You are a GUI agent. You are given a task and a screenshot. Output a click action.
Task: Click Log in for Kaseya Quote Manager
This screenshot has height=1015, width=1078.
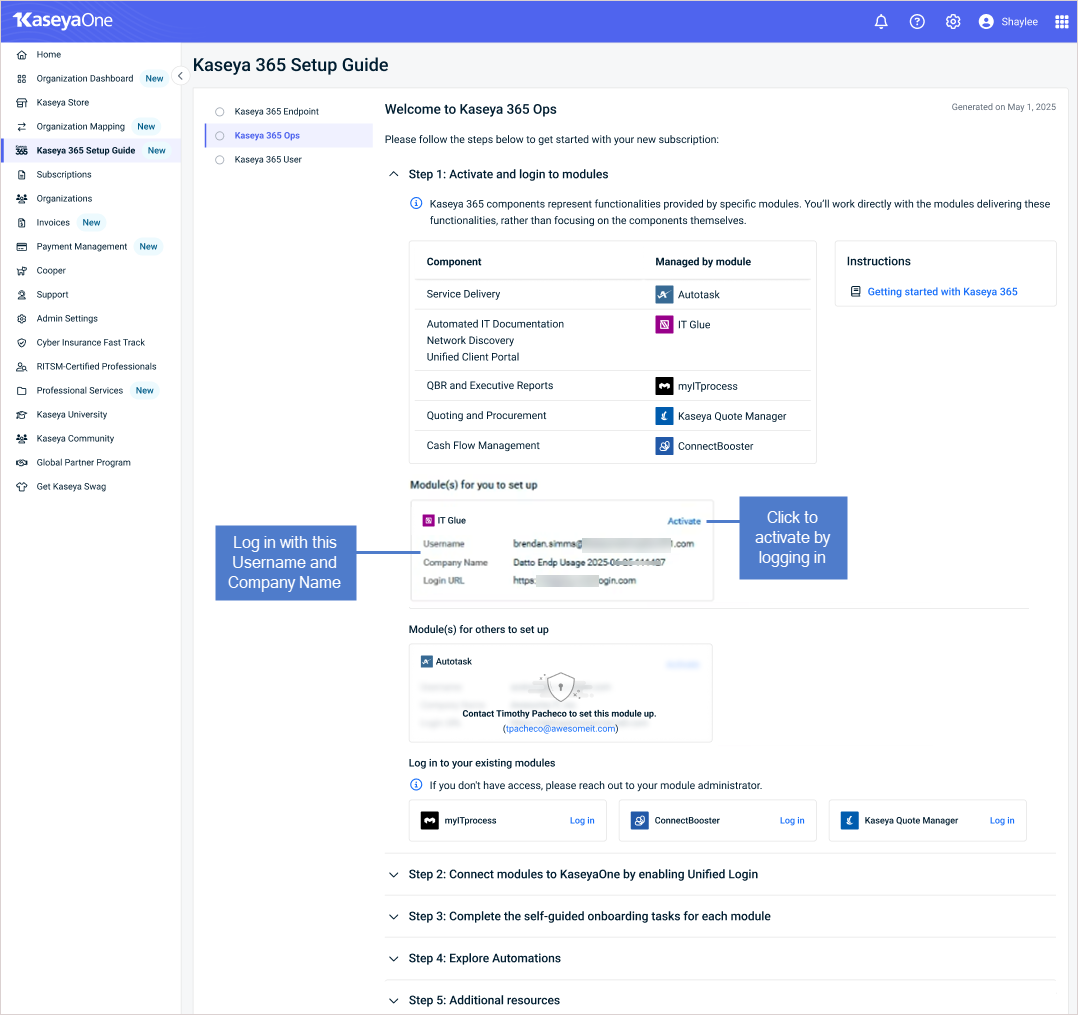[1002, 820]
